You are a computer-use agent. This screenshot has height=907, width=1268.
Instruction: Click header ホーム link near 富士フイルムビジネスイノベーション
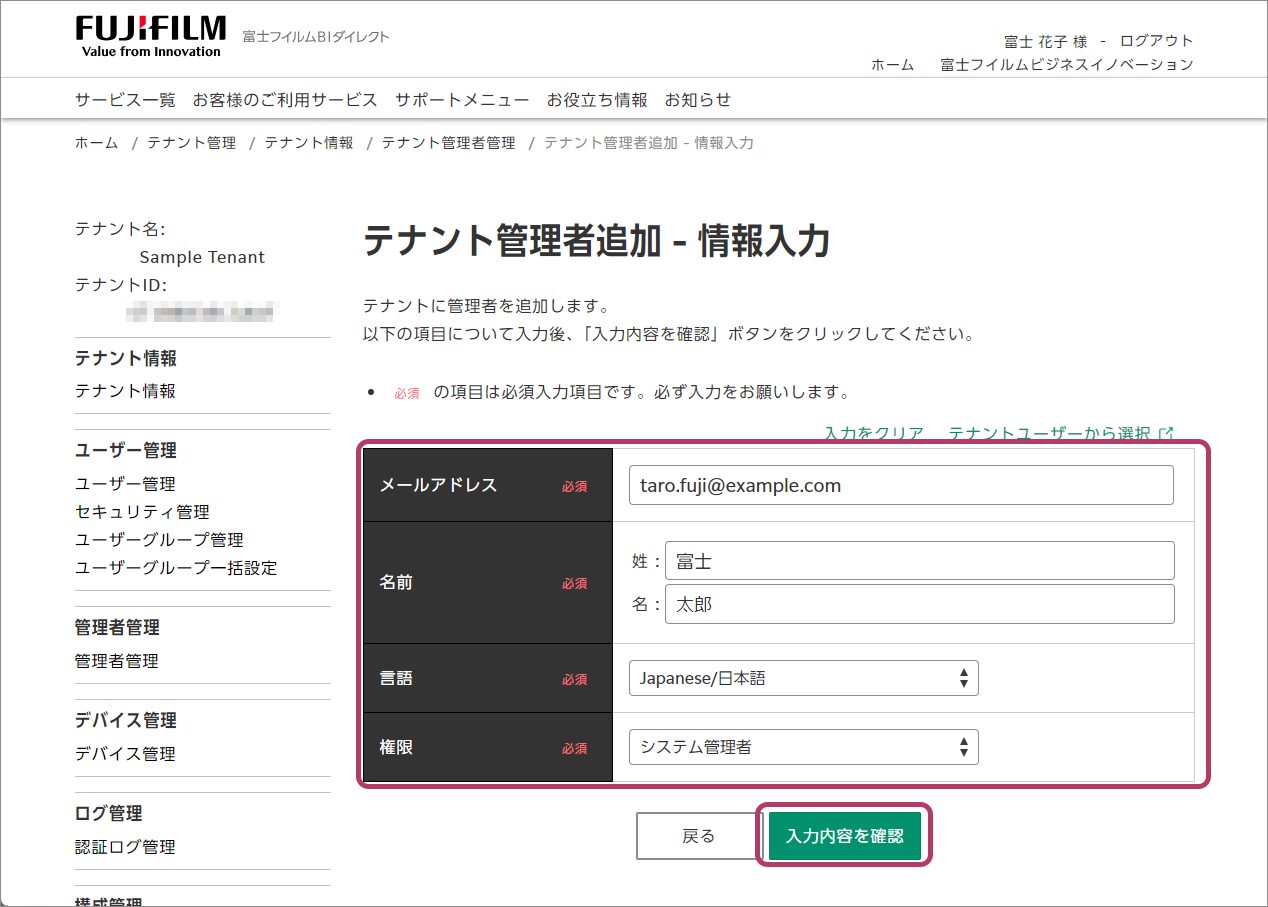click(892, 64)
